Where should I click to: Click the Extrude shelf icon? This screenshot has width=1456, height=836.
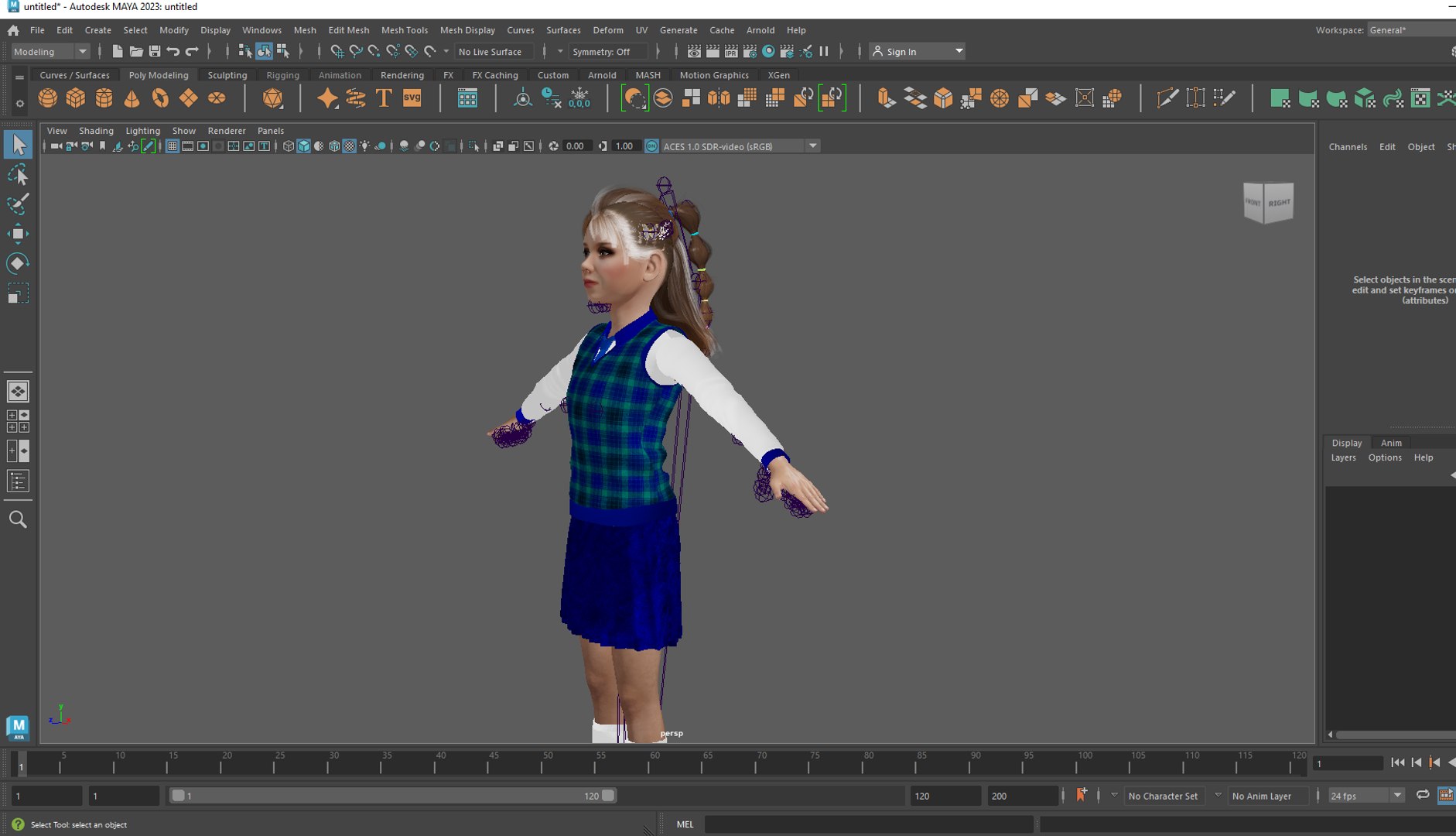pos(886,98)
